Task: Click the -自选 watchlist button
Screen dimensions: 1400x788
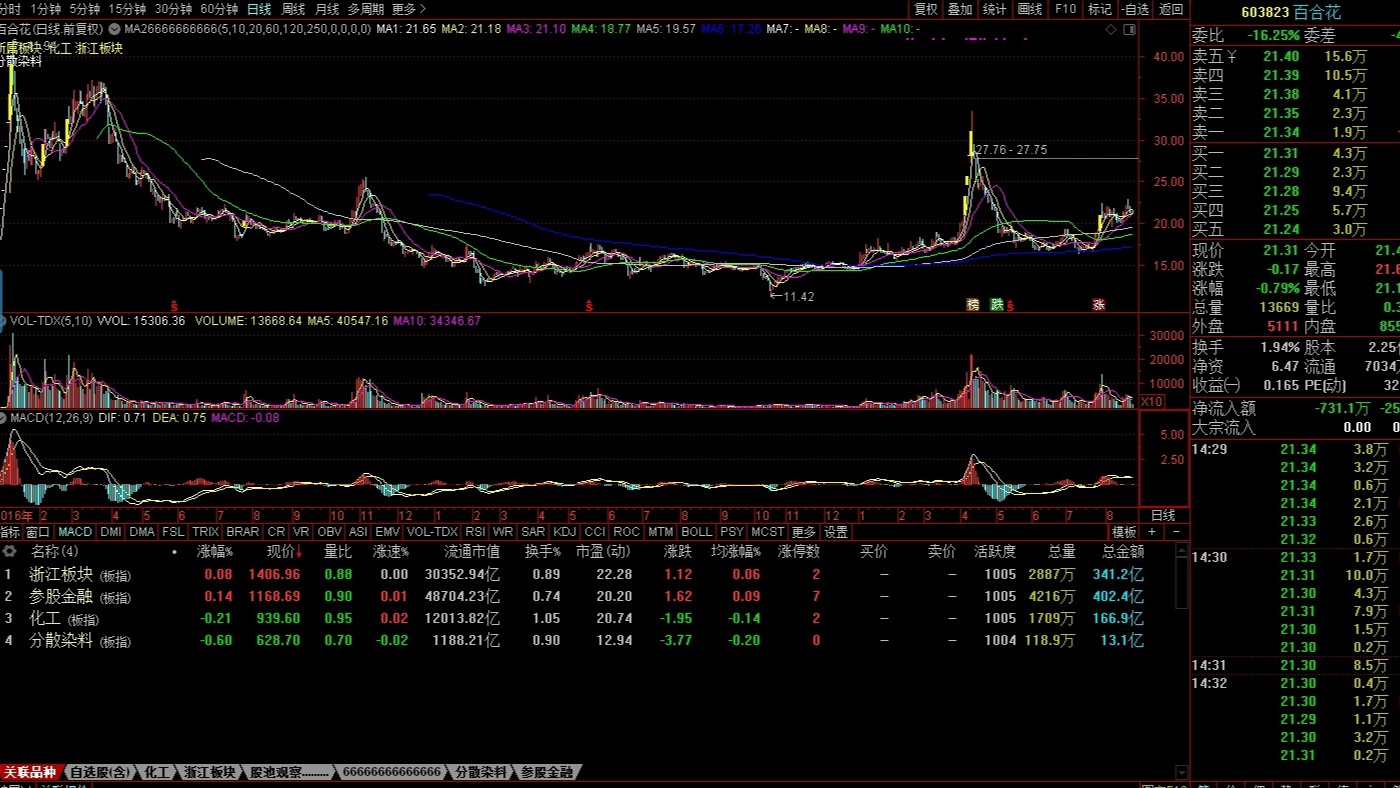Action: tap(1135, 9)
